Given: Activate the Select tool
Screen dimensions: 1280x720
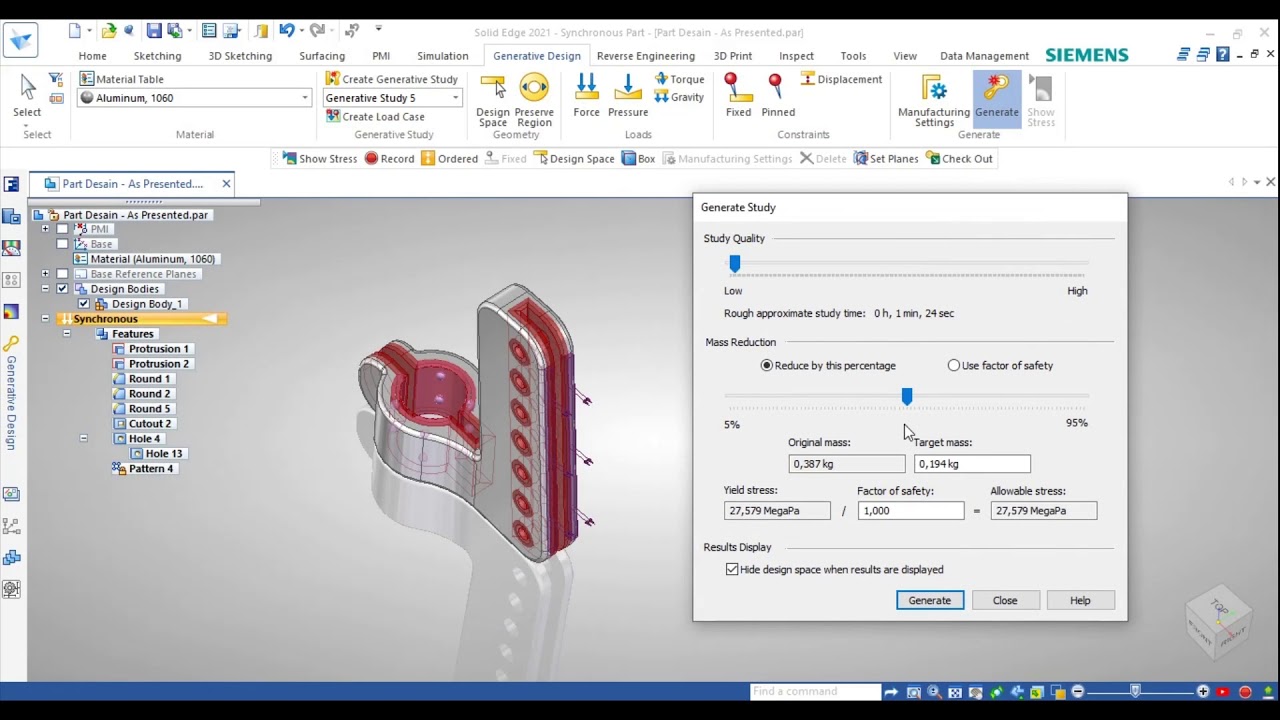Looking at the screenshot, I should pyautogui.click(x=27, y=96).
